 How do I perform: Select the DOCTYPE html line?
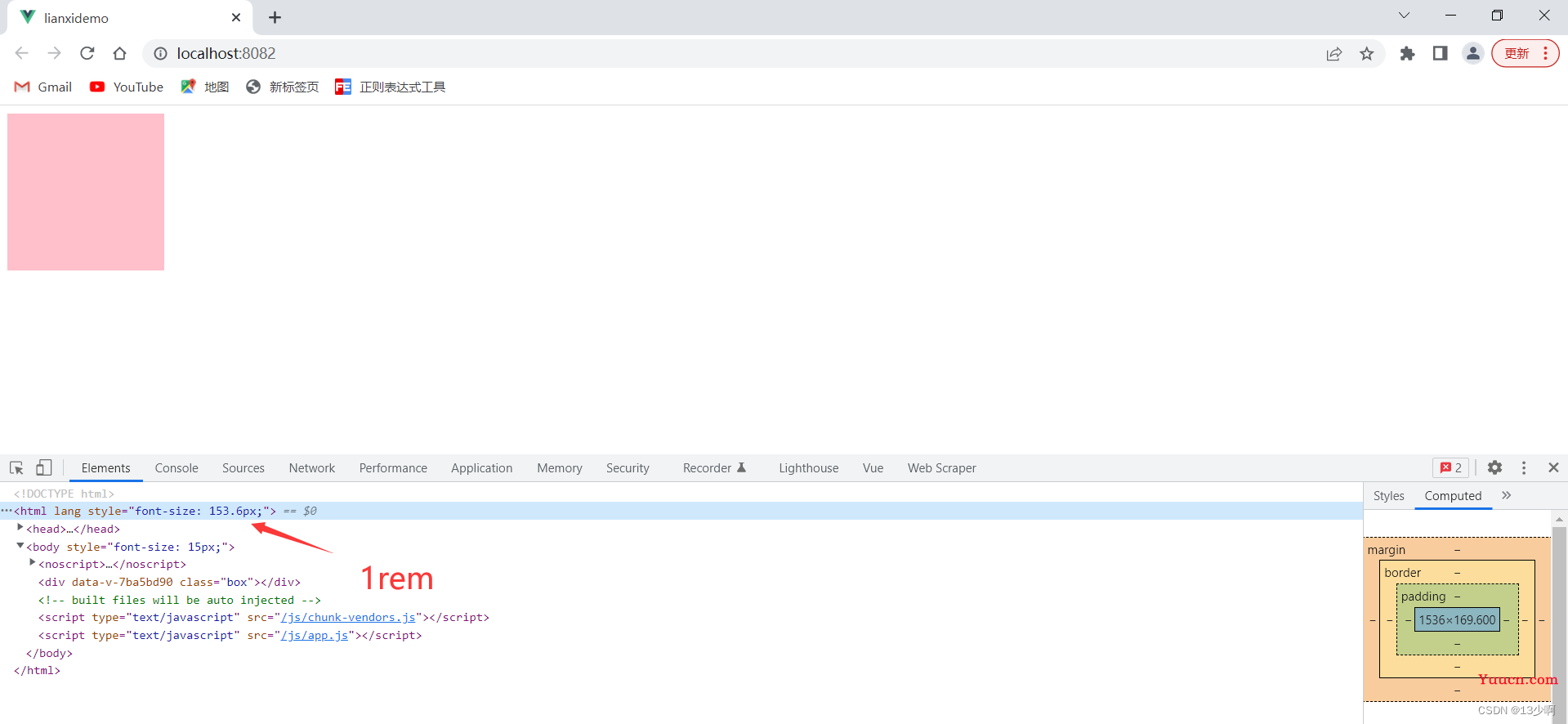point(64,494)
